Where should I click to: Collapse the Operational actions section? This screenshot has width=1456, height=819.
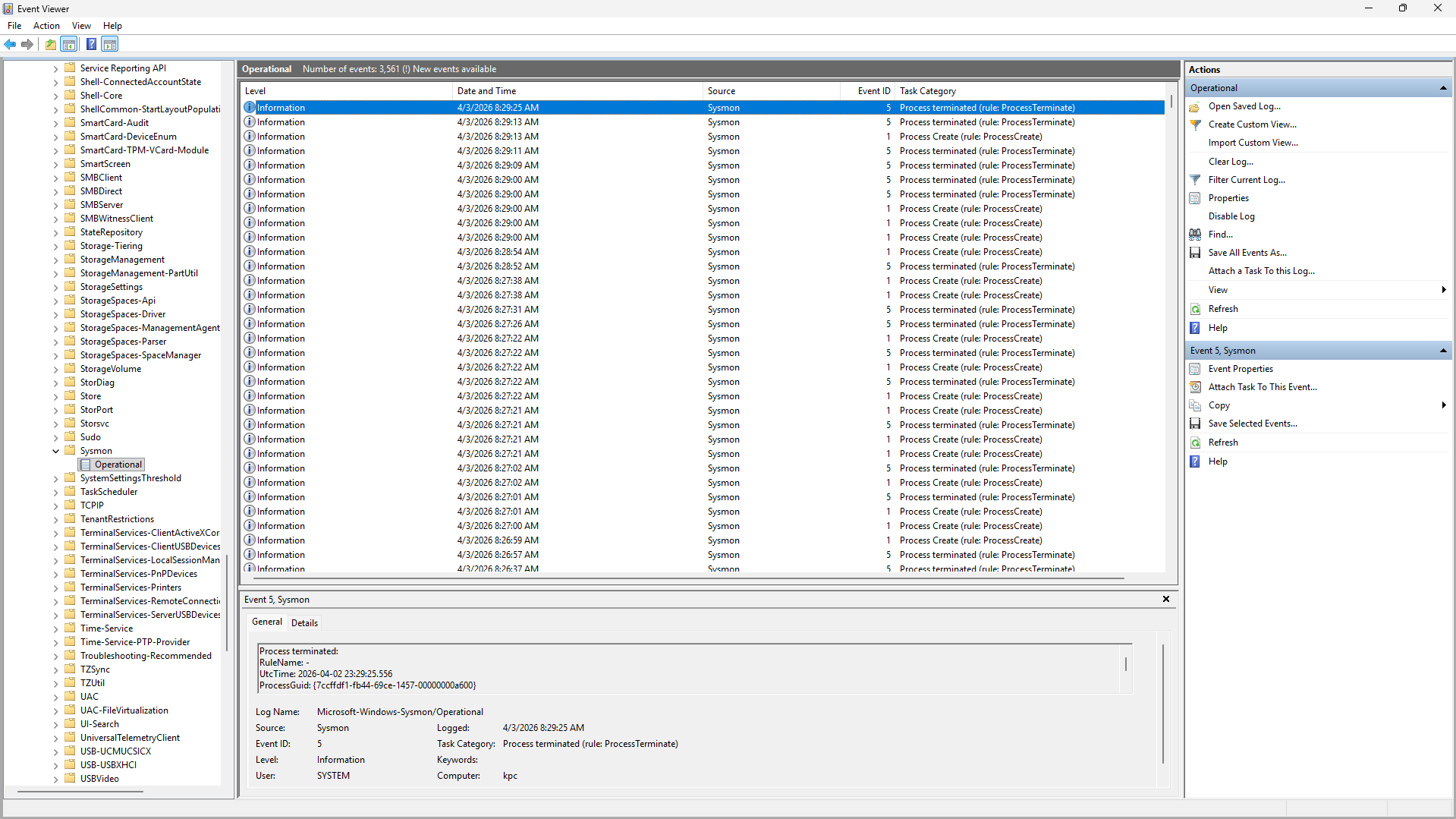tap(1442, 88)
